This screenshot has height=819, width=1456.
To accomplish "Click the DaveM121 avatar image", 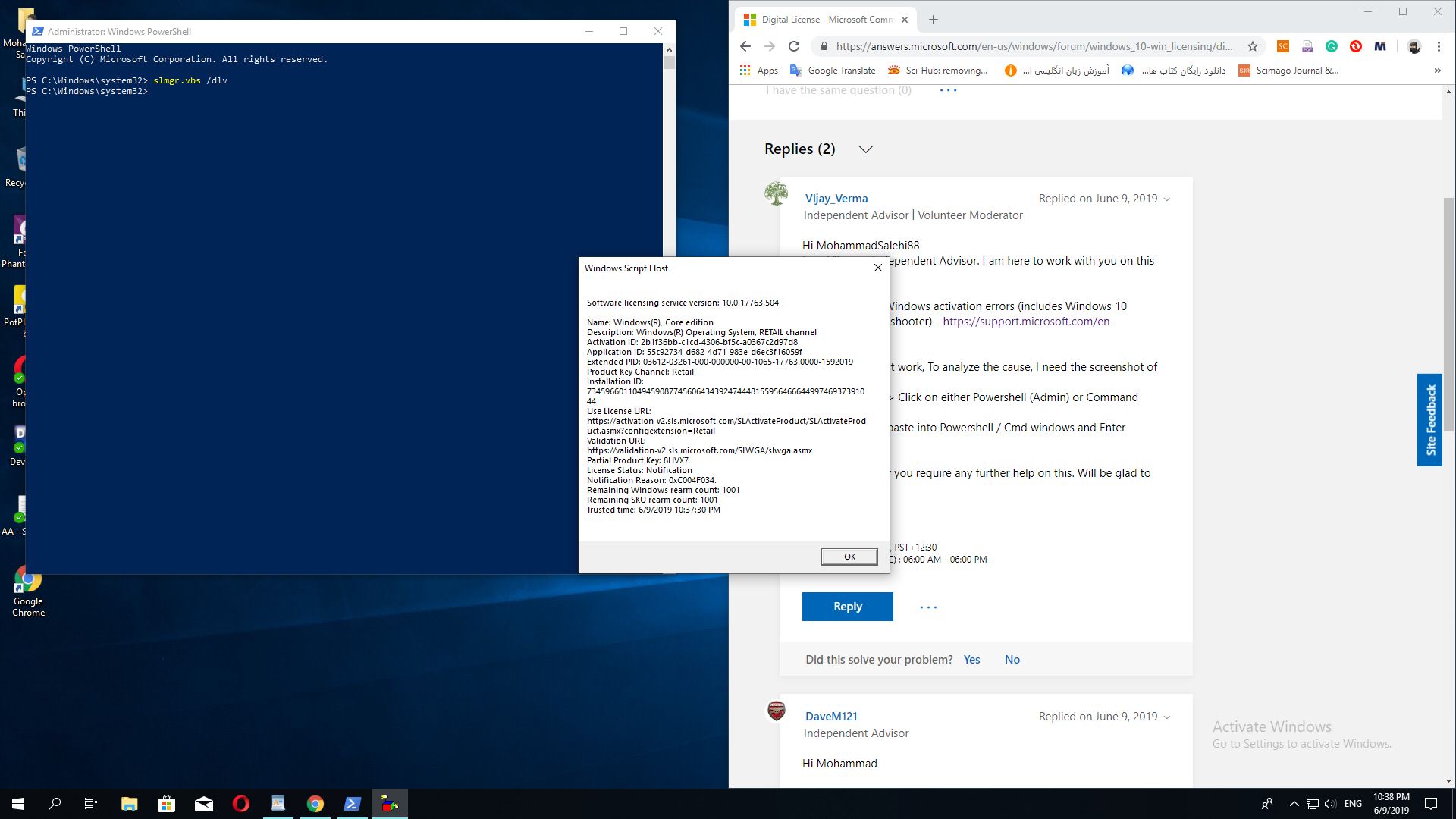I will click(777, 711).
